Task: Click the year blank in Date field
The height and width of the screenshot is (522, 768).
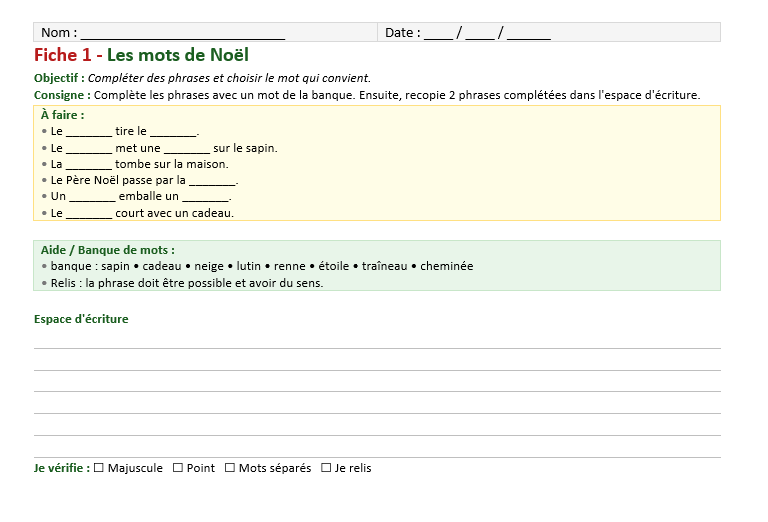Action: click(x=528, y=33)
